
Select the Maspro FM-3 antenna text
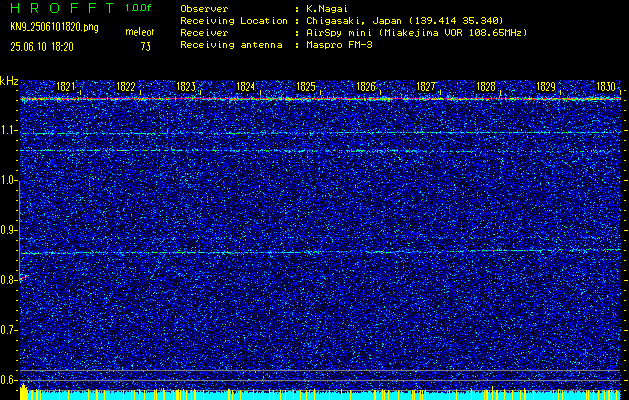click(x=341, y=45)
